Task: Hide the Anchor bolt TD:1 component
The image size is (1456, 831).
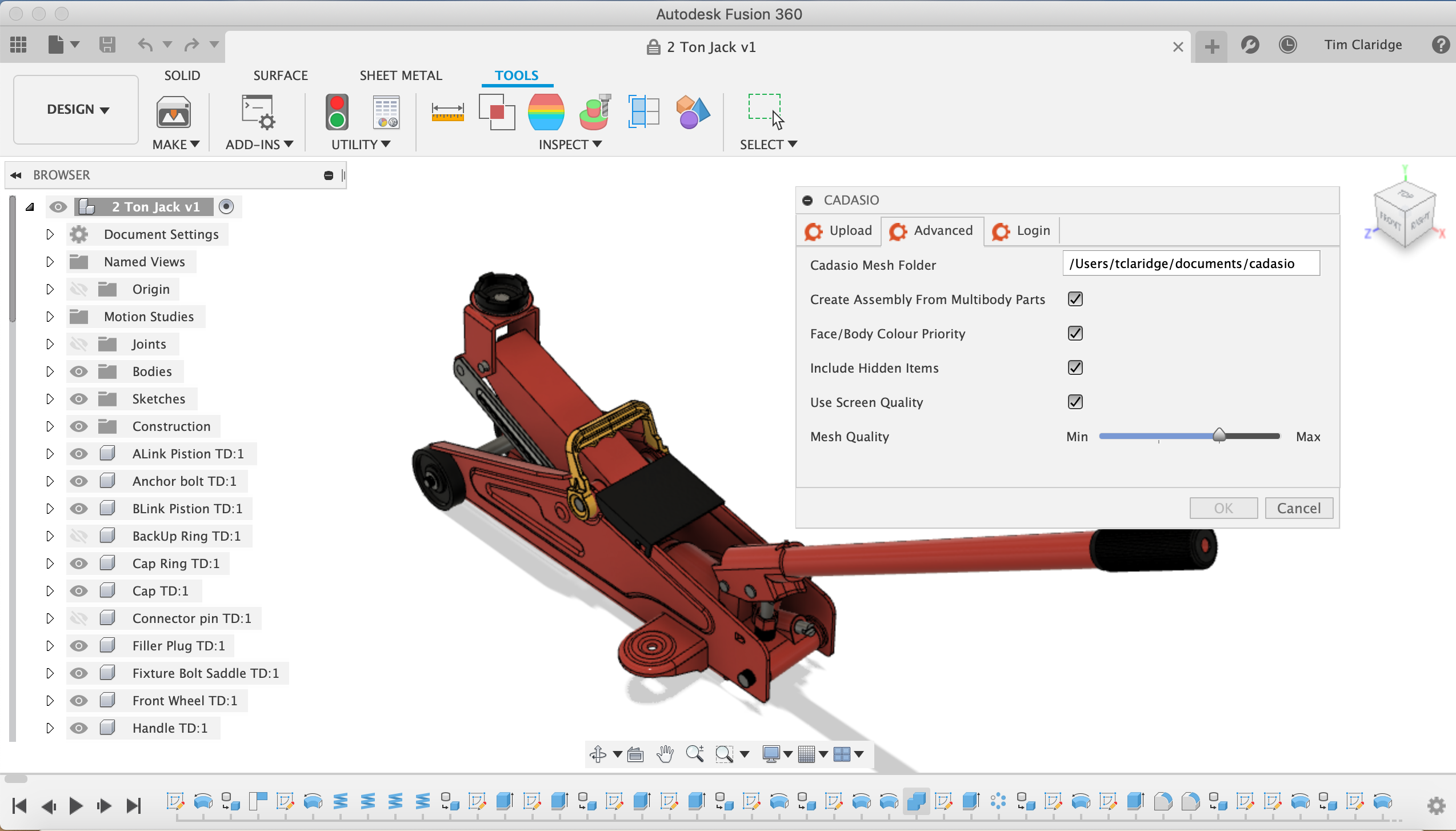Action: pyautogui.click(x=79, y=481)
